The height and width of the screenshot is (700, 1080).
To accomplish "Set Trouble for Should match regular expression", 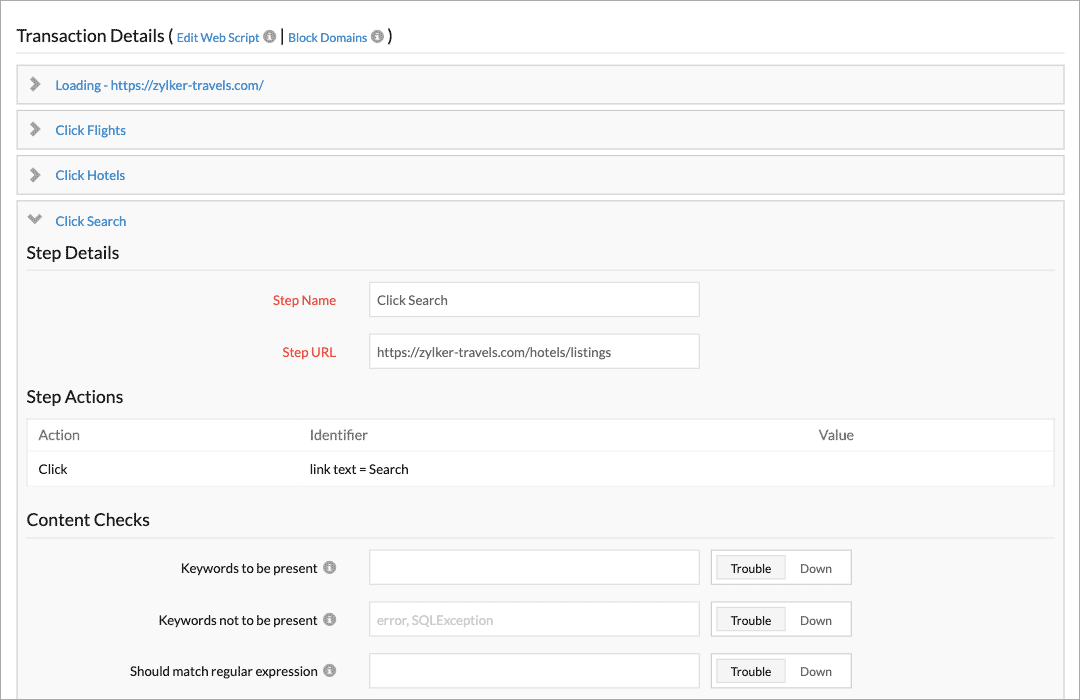I will [749, 670].
